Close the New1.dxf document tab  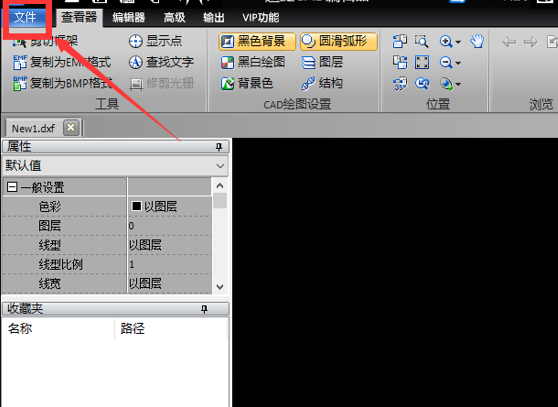(71, 127)
